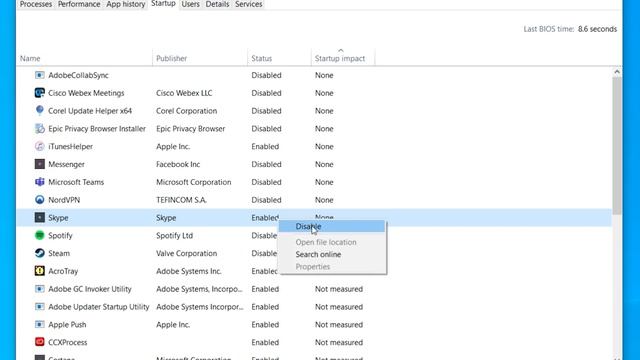Switch to the Services tab
The height and width of the screenshot is (360, 640).
[x=249, y=4]
